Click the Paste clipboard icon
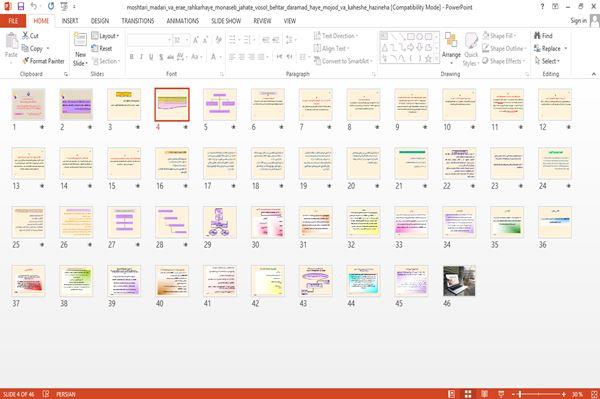The width and height of the screenshot is (600, 399). point(11,41)
